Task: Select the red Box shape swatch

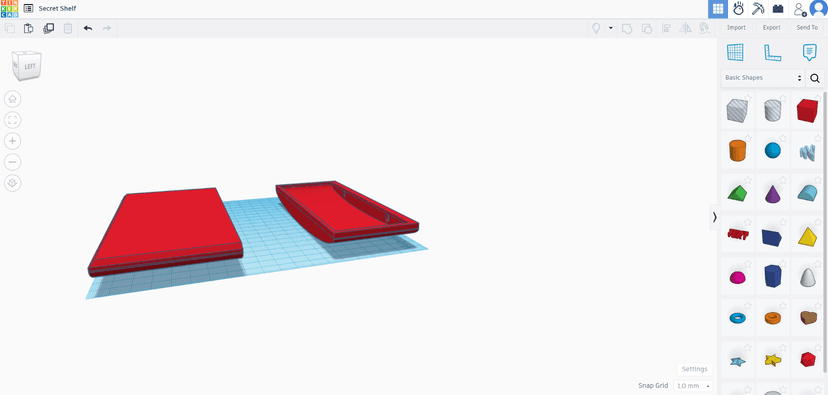Action: click(807, 110)
